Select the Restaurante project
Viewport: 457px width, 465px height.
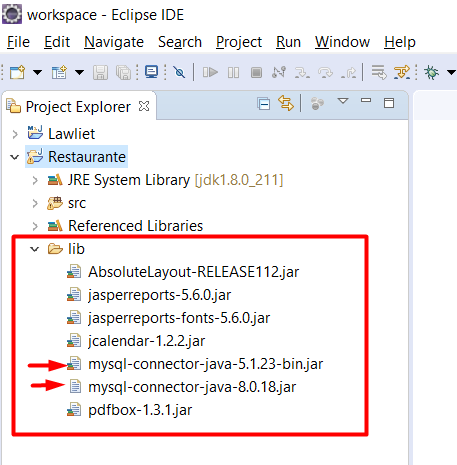pyautogui.click(x=76, y=157)
